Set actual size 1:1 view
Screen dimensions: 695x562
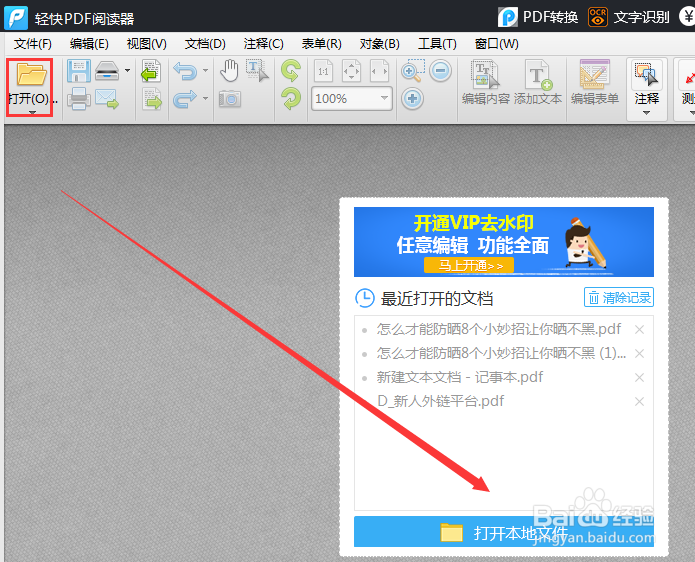tap(324, 71)
